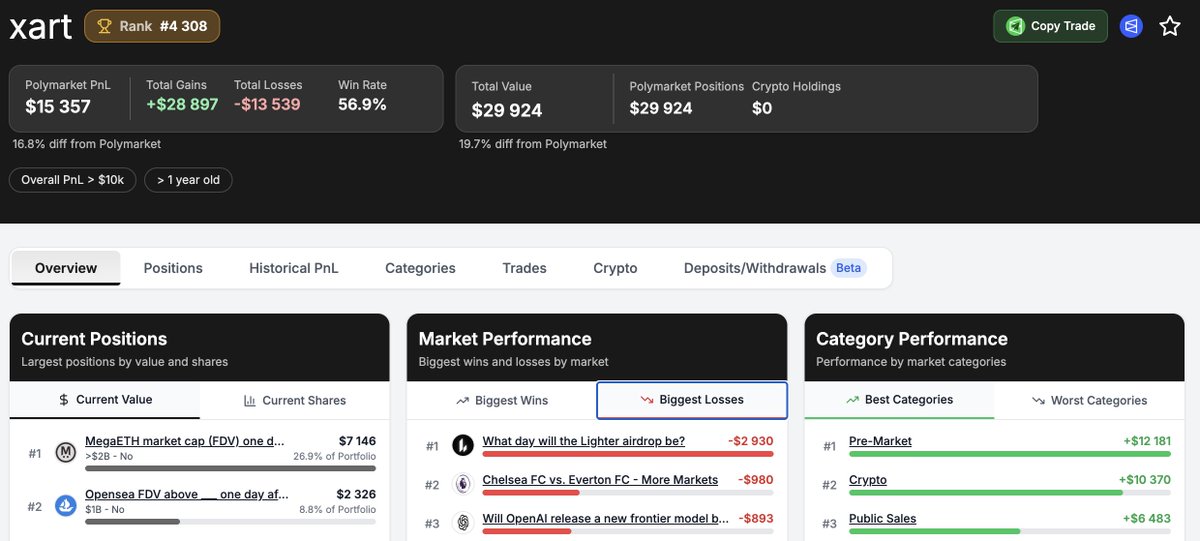Click the trophy icon in Rank badge
Screen dimensions: 1200x541
pos(103,26)
